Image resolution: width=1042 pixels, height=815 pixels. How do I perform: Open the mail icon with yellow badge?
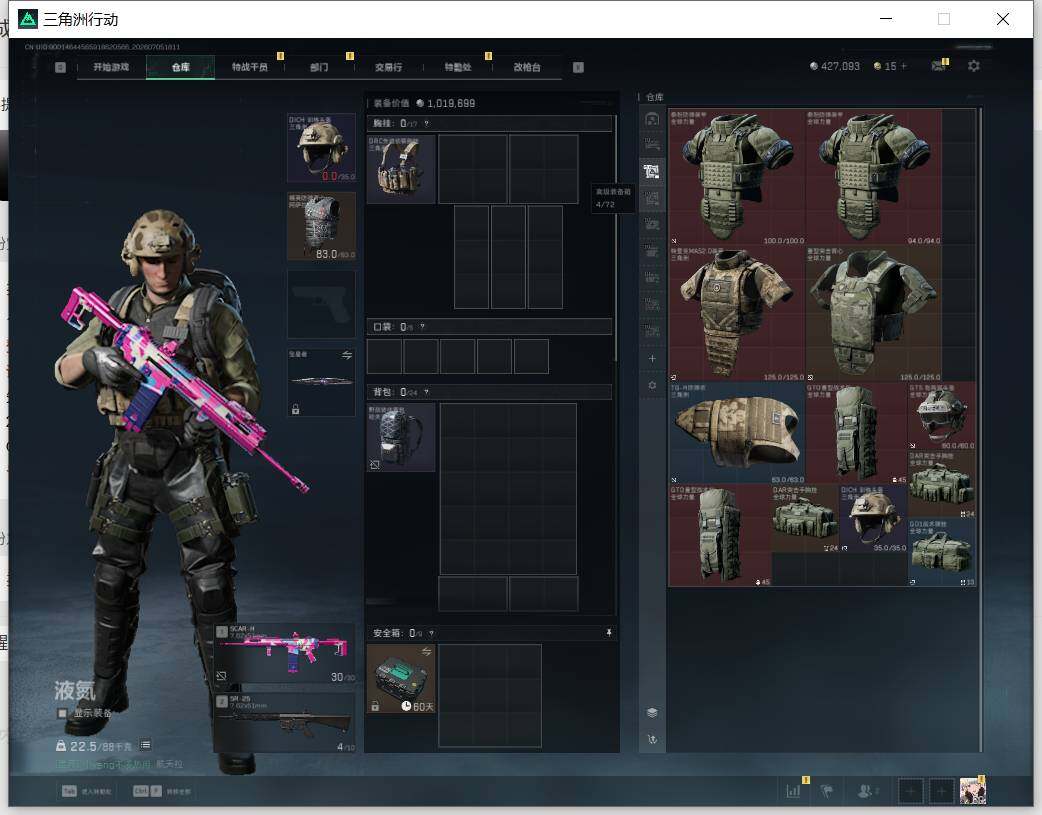[938, 66]
